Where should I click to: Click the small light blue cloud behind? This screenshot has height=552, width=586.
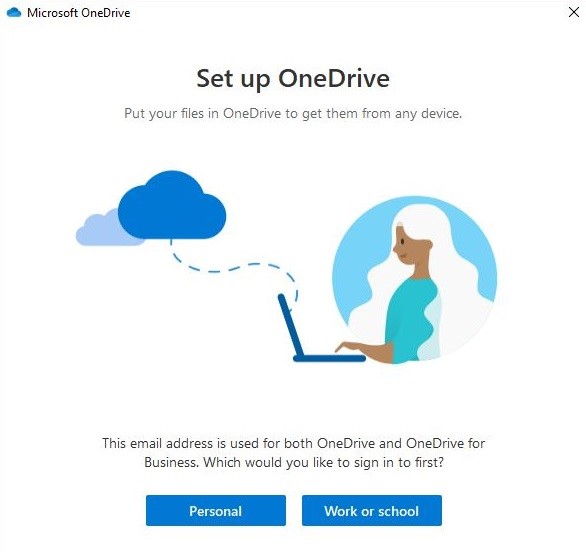[x=98, y=231]
